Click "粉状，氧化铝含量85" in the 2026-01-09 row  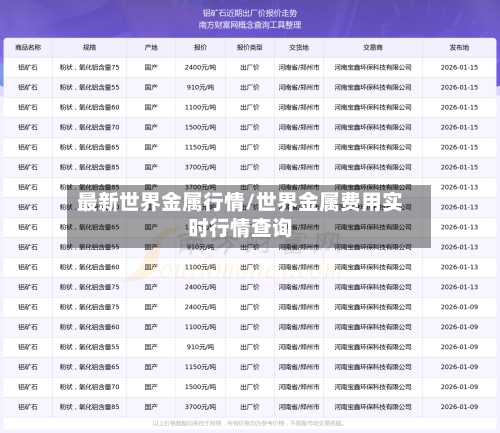[89, 407]
